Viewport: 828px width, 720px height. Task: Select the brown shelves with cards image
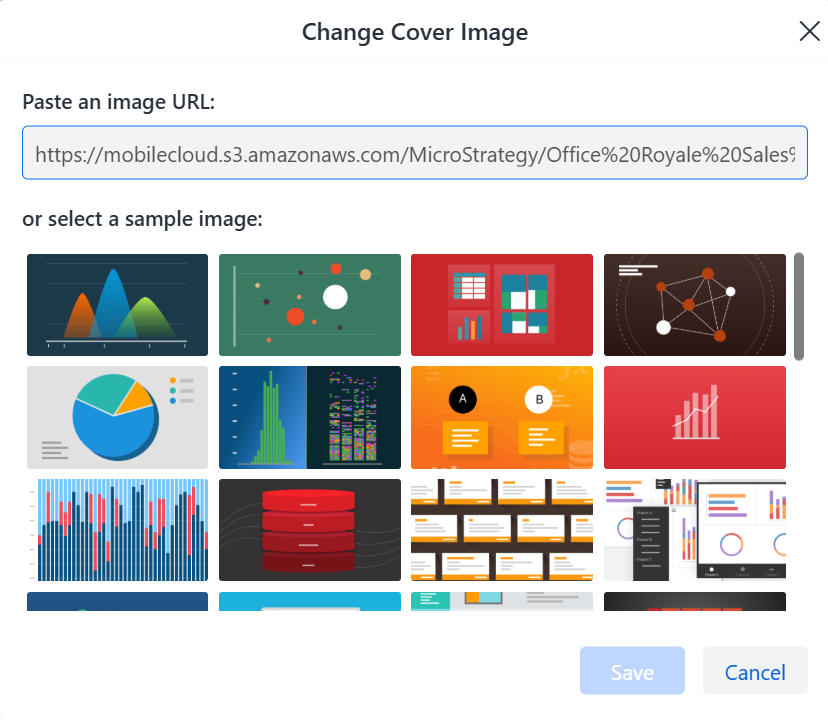[x=502, y=530]
